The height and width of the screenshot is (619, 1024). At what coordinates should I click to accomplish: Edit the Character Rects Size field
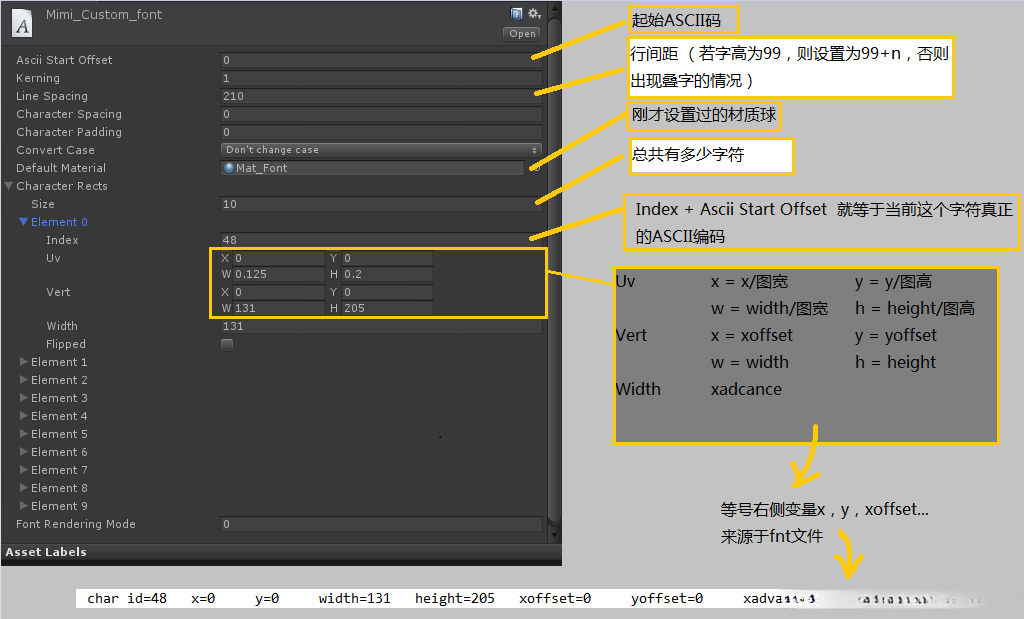(x=381, y=204)
